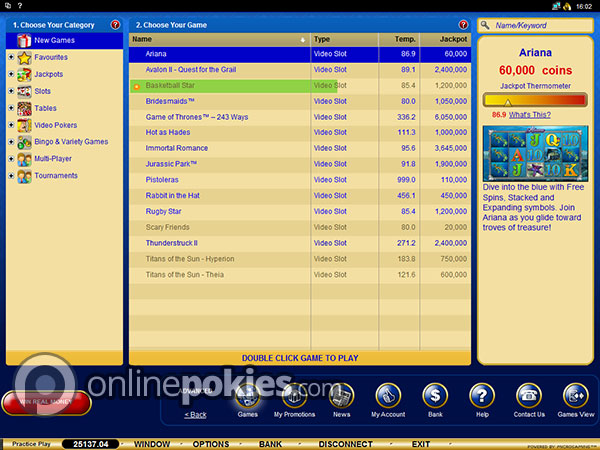Open the New Games gift icon
Image resolution: width=600 pixels, height=450 pixels.
click(24, 41)
